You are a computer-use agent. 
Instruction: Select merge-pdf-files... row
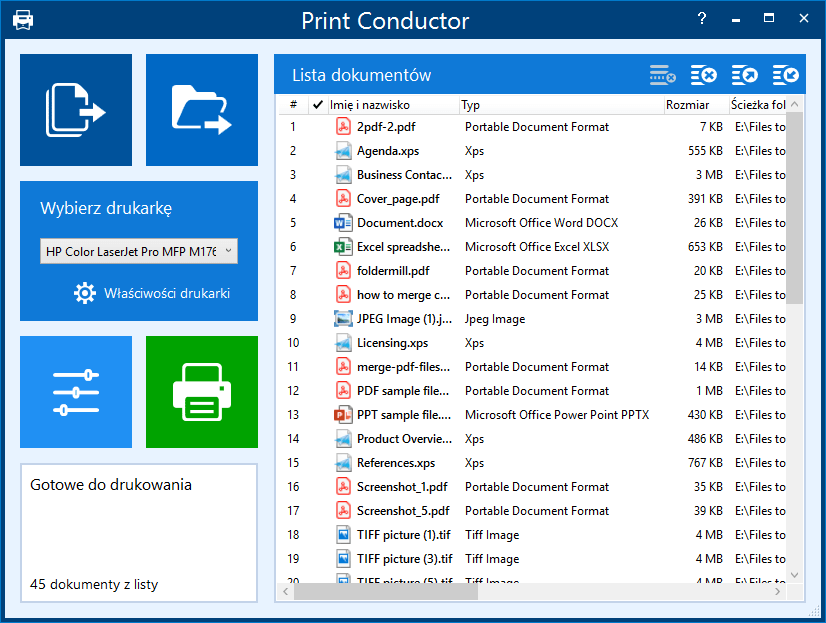tap(532, 367)
